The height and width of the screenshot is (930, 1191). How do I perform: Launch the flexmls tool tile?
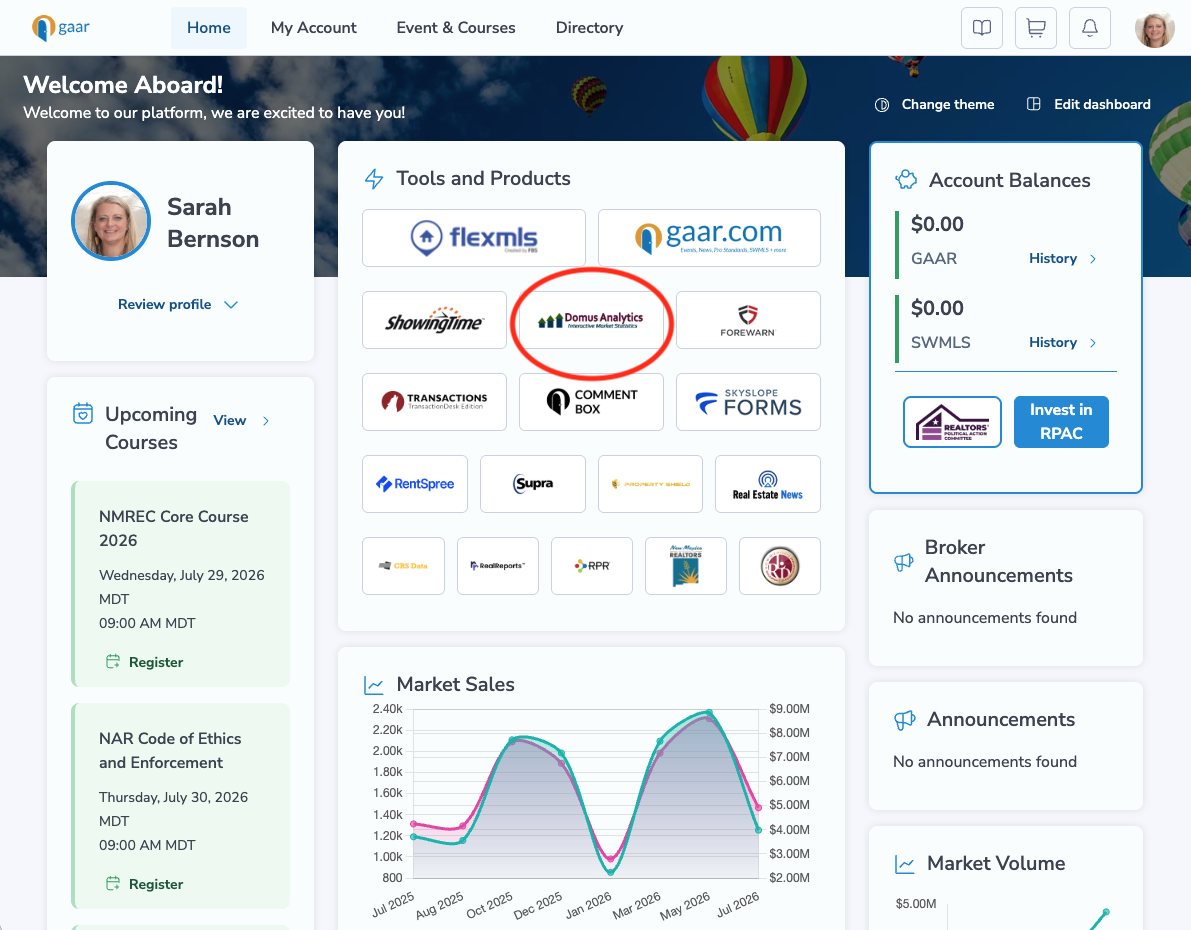click(x=473, y=238)
